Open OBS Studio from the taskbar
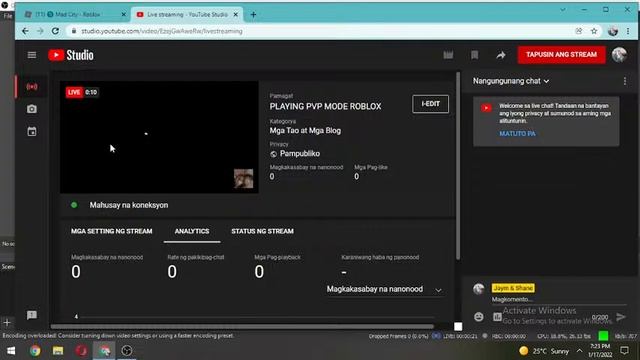Screen dimensions: 640x360 pos(127,351)
